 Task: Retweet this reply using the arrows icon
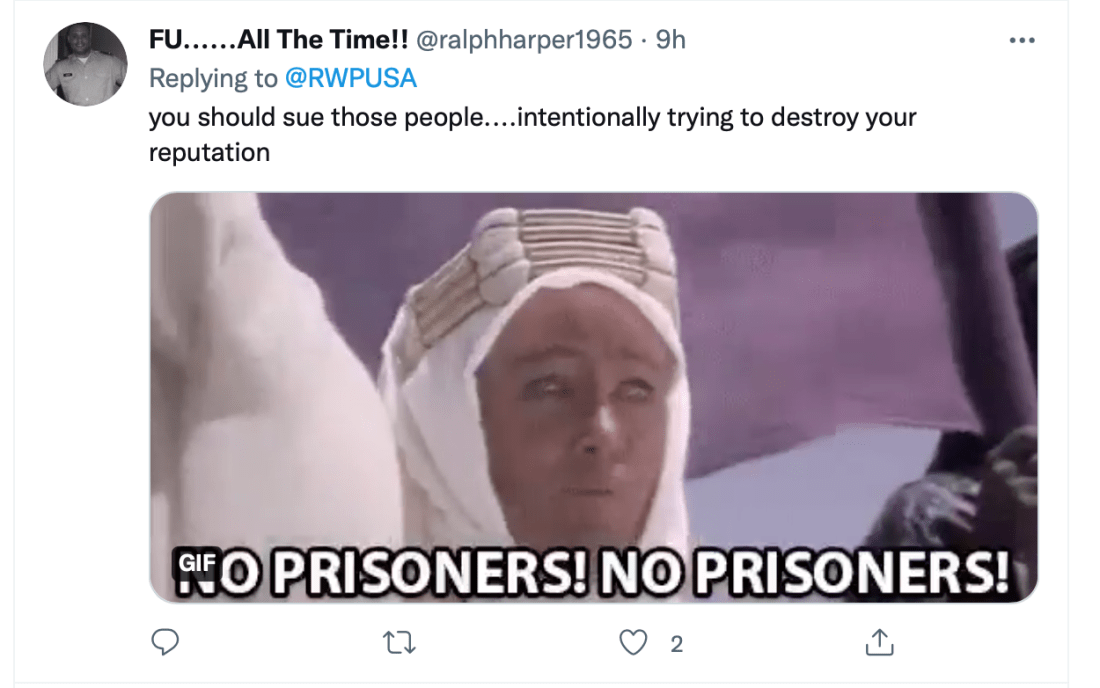point(398,642)
